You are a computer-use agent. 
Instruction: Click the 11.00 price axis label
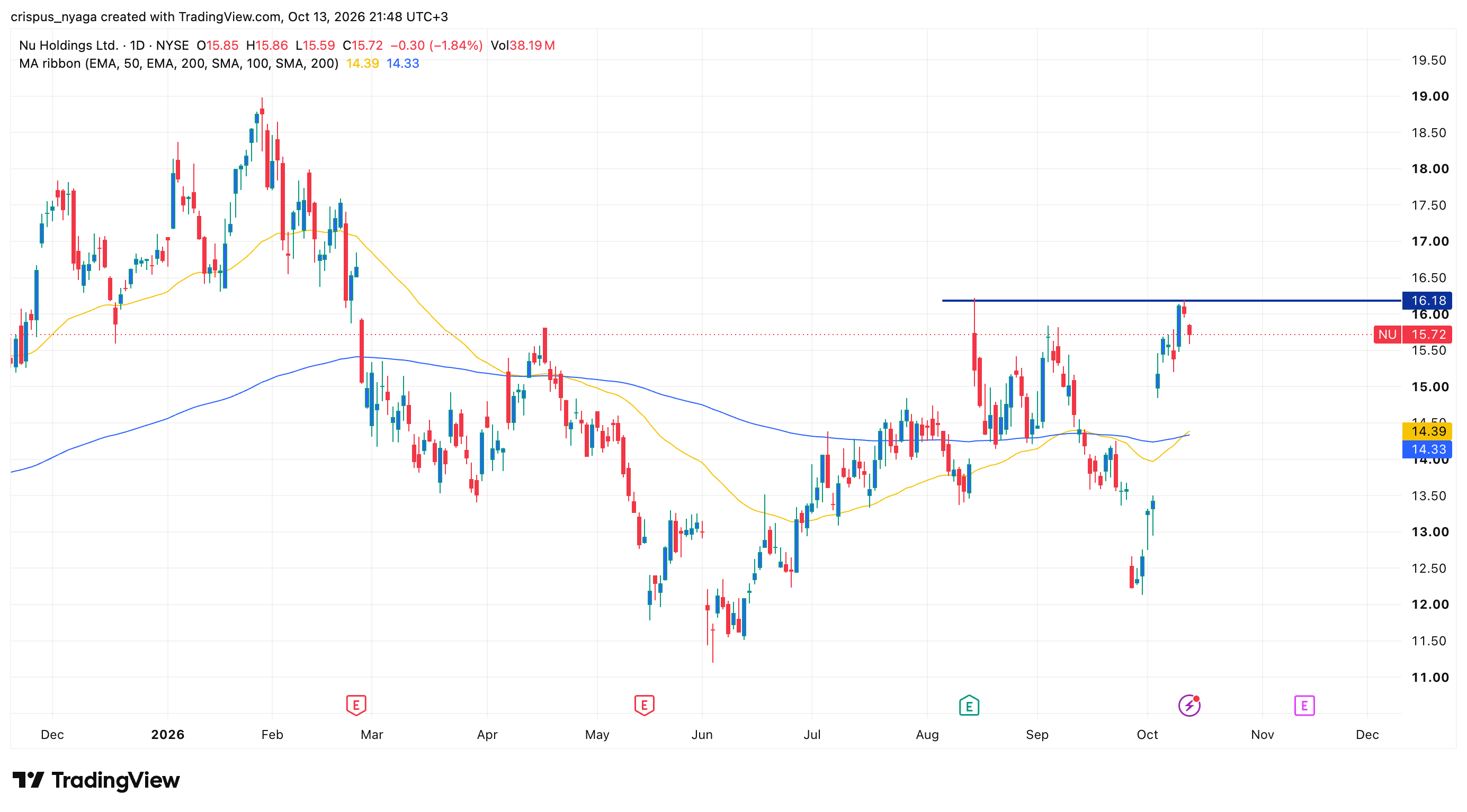point(1430,677)
